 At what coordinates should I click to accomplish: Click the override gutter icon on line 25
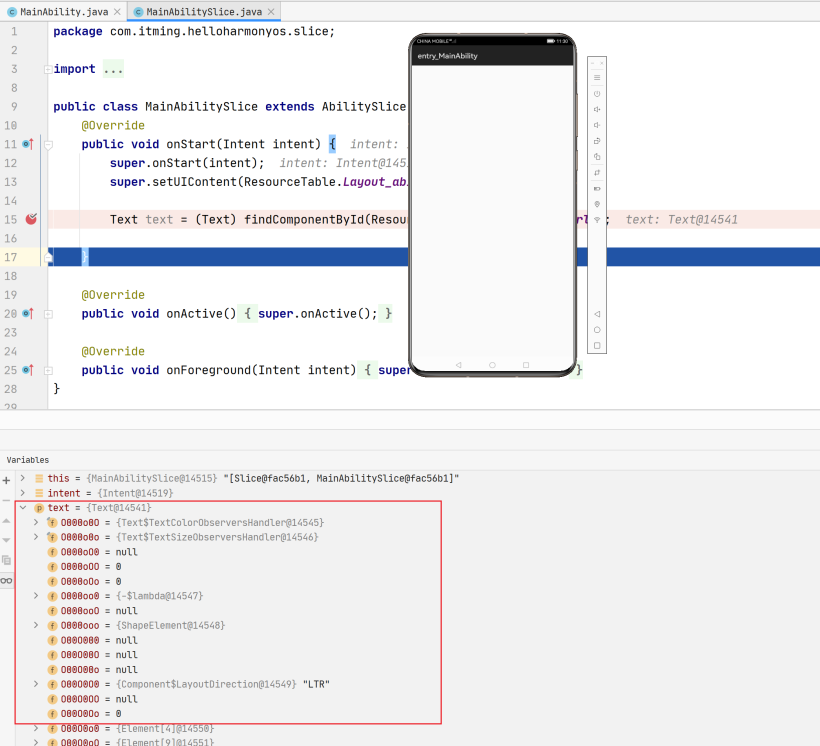pyautogui.click(x=28, y=370)
